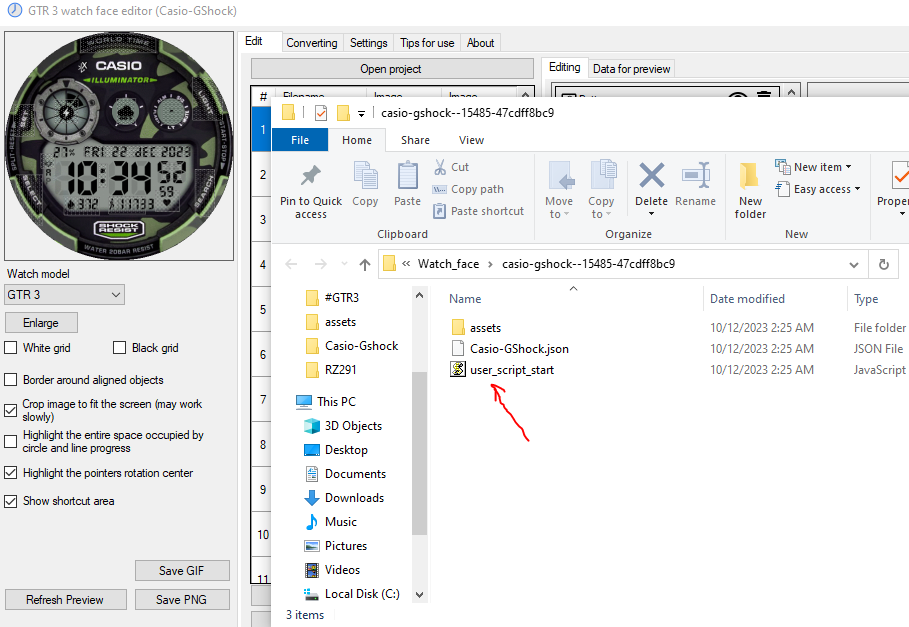
Task: Click the Rename icon
Action: (x=696, y=175)
